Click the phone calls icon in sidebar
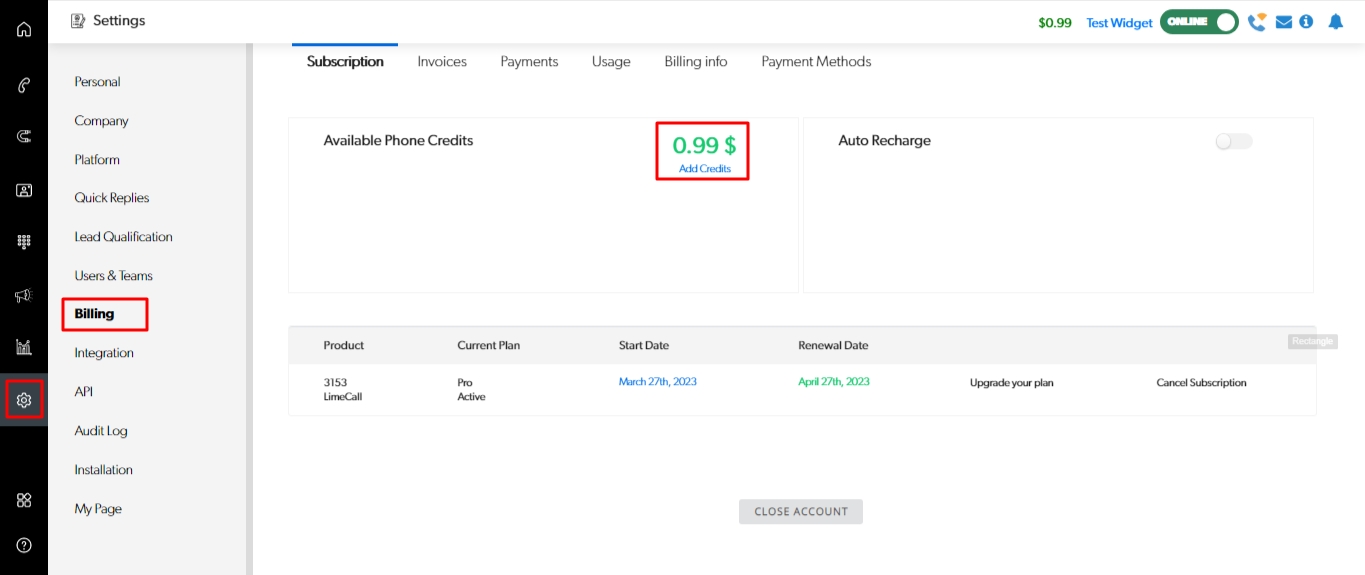 pos(24,85)
